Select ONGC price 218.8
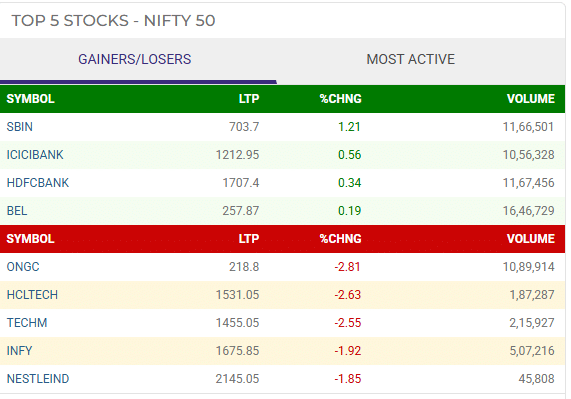This screenshot has height=399, width=571. (x=244, y=267)
